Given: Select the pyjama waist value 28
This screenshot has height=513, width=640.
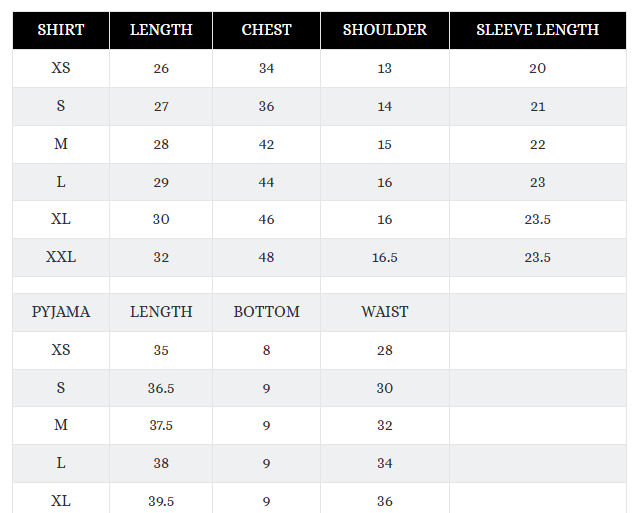Looking at the screenshot, I should (384, 350).
